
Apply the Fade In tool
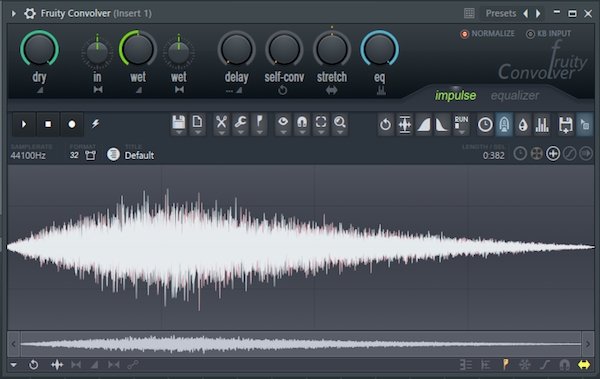[424, 124]
